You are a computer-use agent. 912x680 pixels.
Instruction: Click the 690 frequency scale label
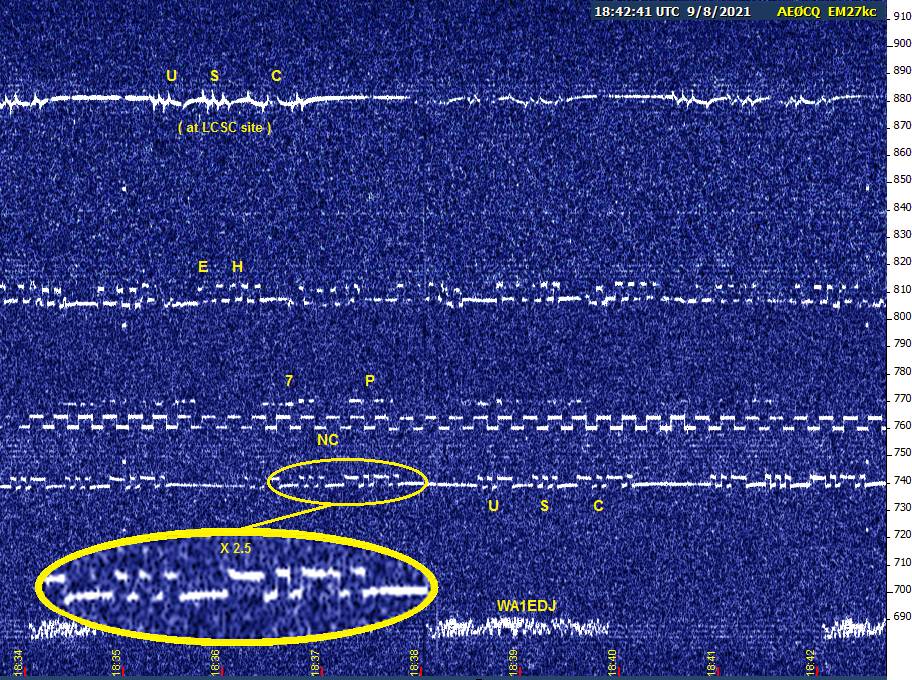(x=901, y=617)
